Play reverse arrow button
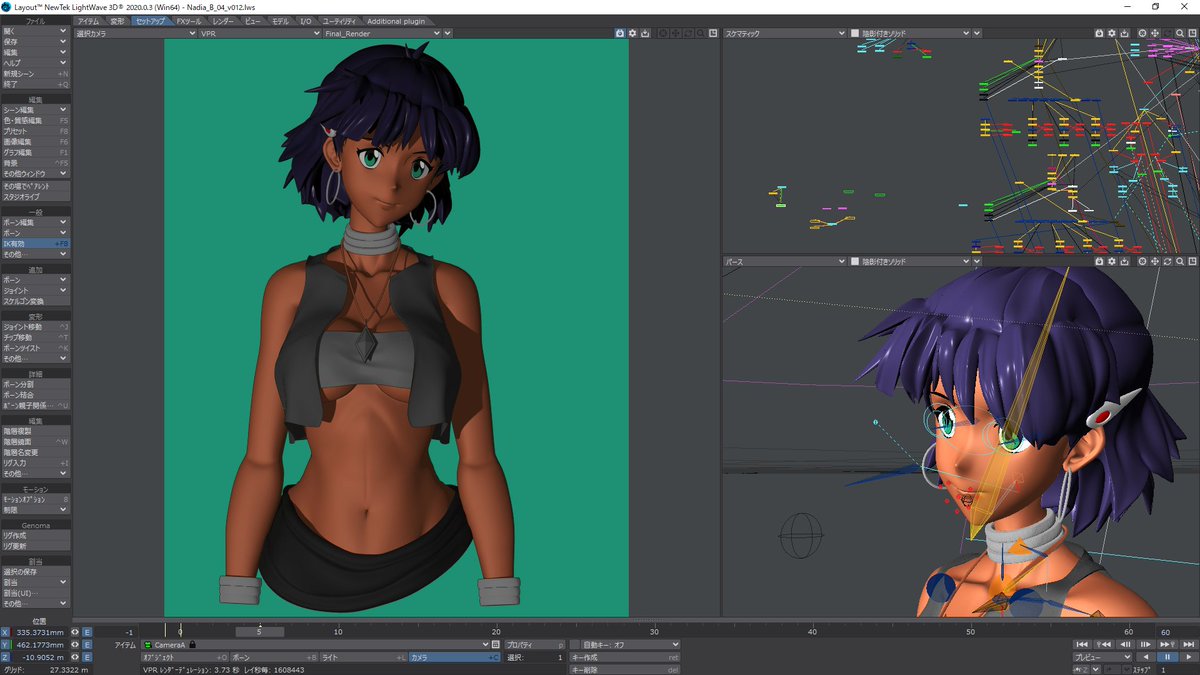The height and width of the screenshot is (675, 1200). coord(1146,657)
